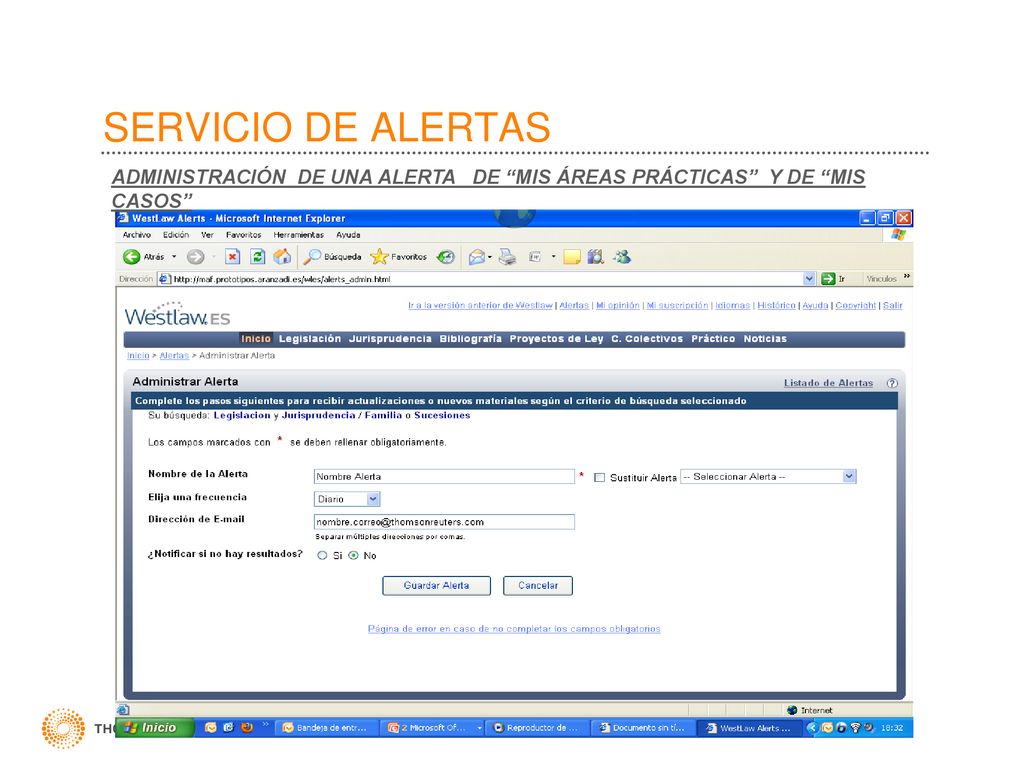Click the wireless network tray icon

(x=856, y=728)
